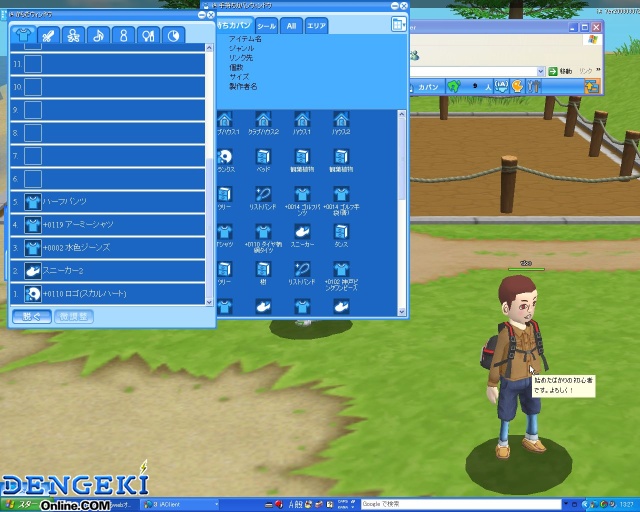The width and height of the screenshot is (640, 512).
Task: Click the 微調整 button
Action: coord(73,316)
